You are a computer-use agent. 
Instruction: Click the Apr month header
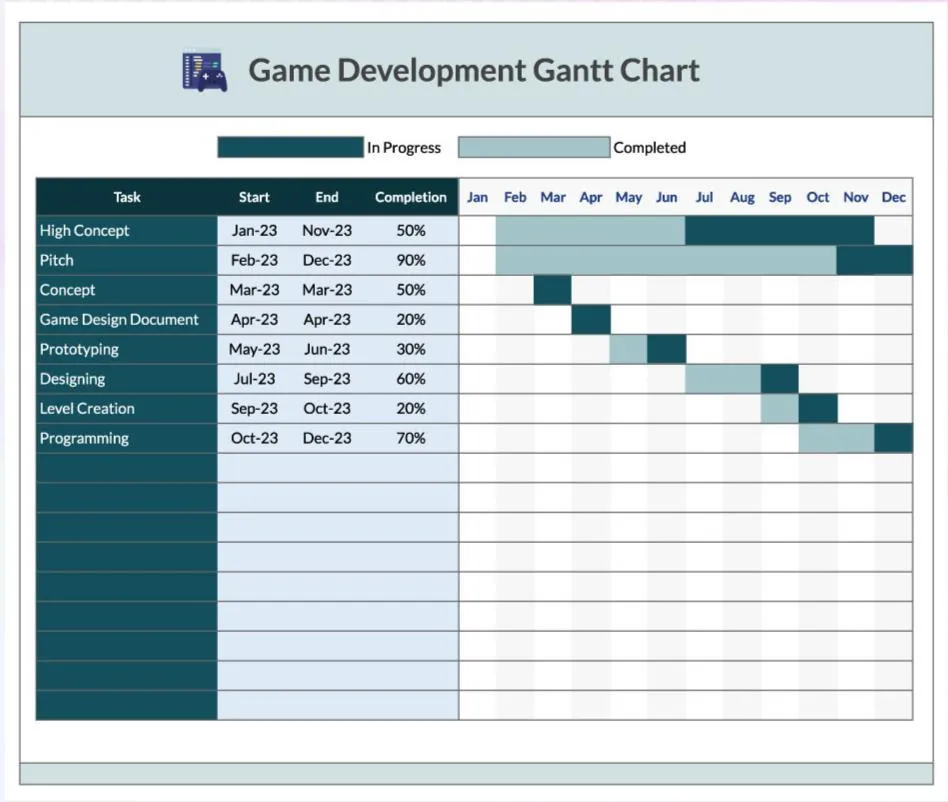click(x=591, y=197)
